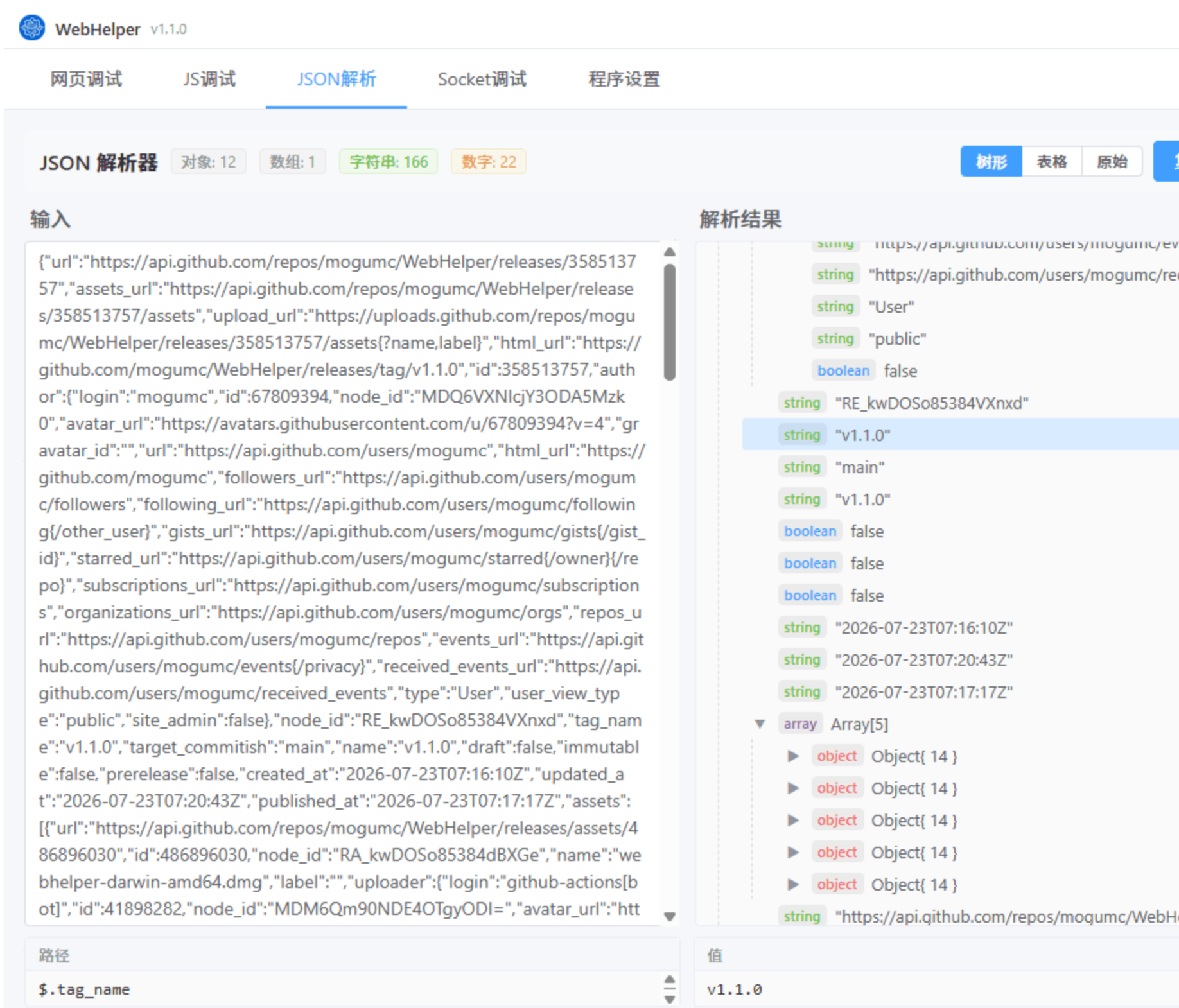Click the WebHelper logo icon

[x=31, y=28]
